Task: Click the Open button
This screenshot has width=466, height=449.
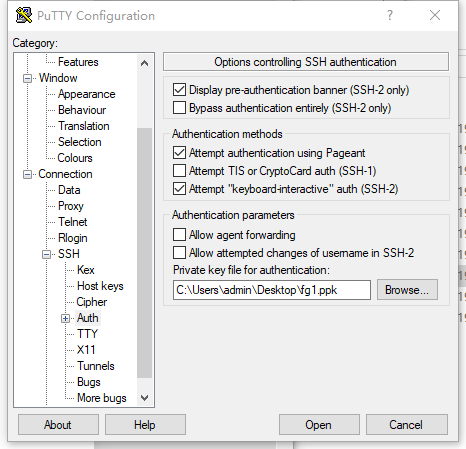Action: click(x=319, y=425)
